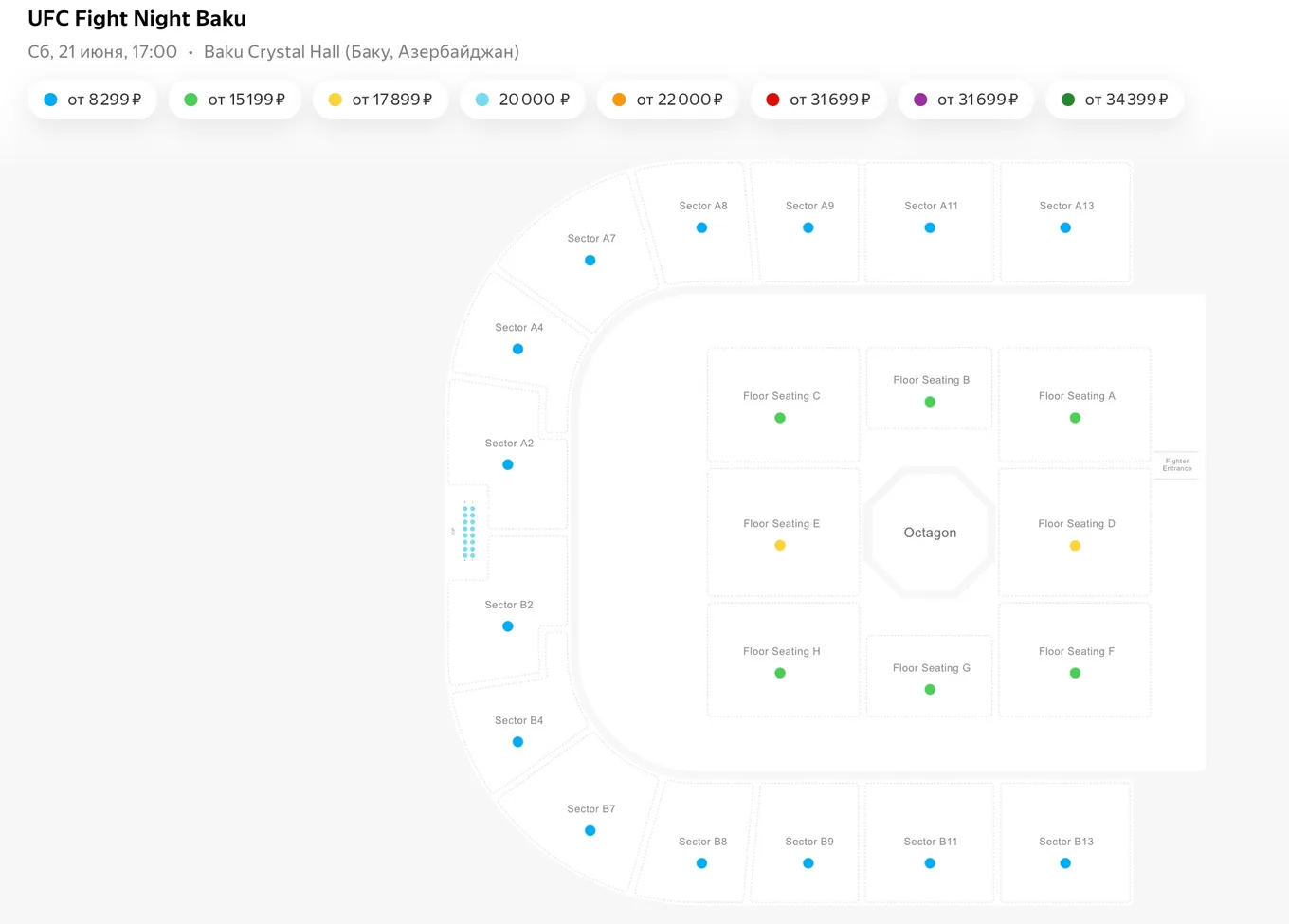Select Floor Seating G green marker
Viewport: 1289px width, 924px height.
(930, 690)
